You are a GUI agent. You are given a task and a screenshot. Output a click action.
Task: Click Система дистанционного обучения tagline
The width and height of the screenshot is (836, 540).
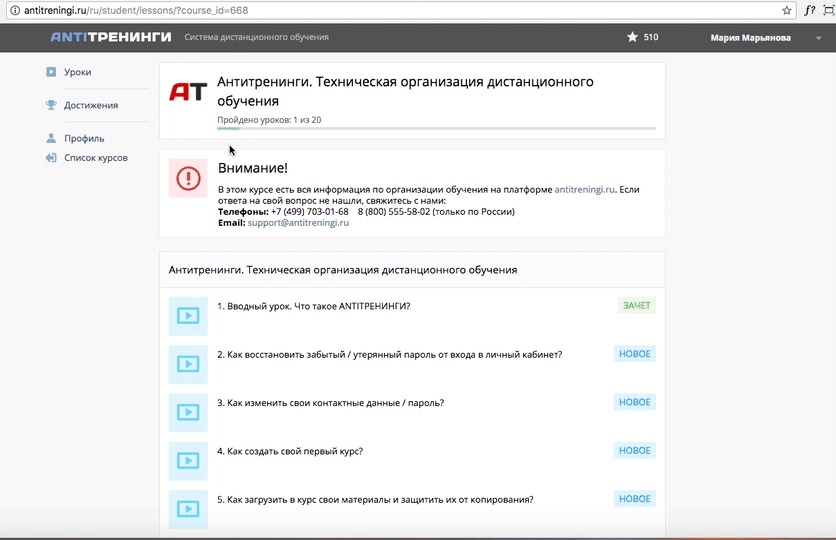coord(256,37)
